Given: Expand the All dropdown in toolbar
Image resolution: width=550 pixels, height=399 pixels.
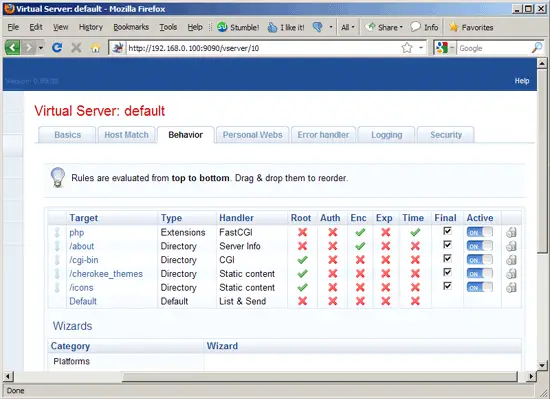Looking at the screenshot, I should coord(348,27).
